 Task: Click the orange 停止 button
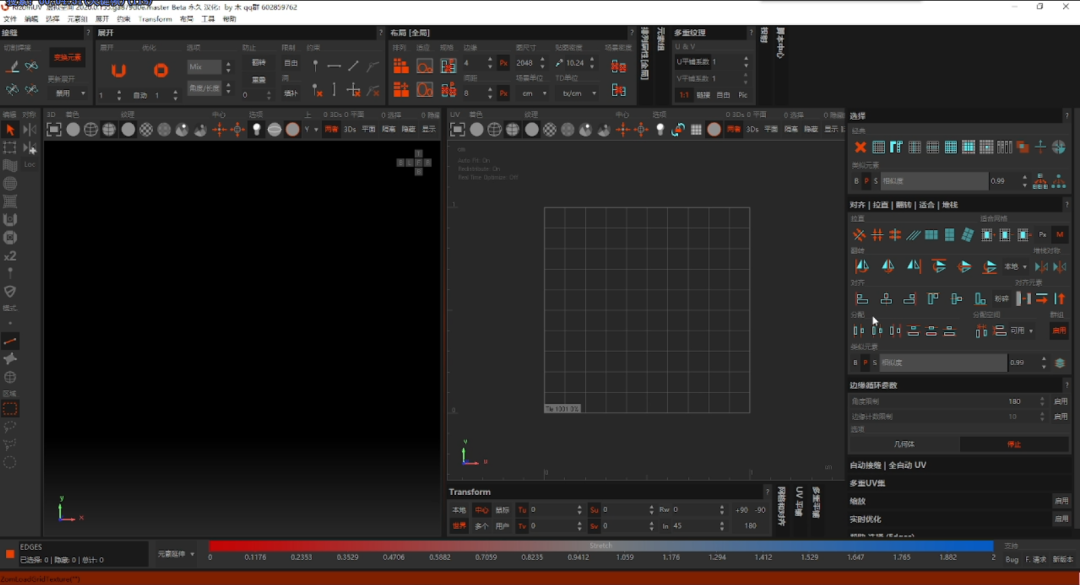point(1014,444)
